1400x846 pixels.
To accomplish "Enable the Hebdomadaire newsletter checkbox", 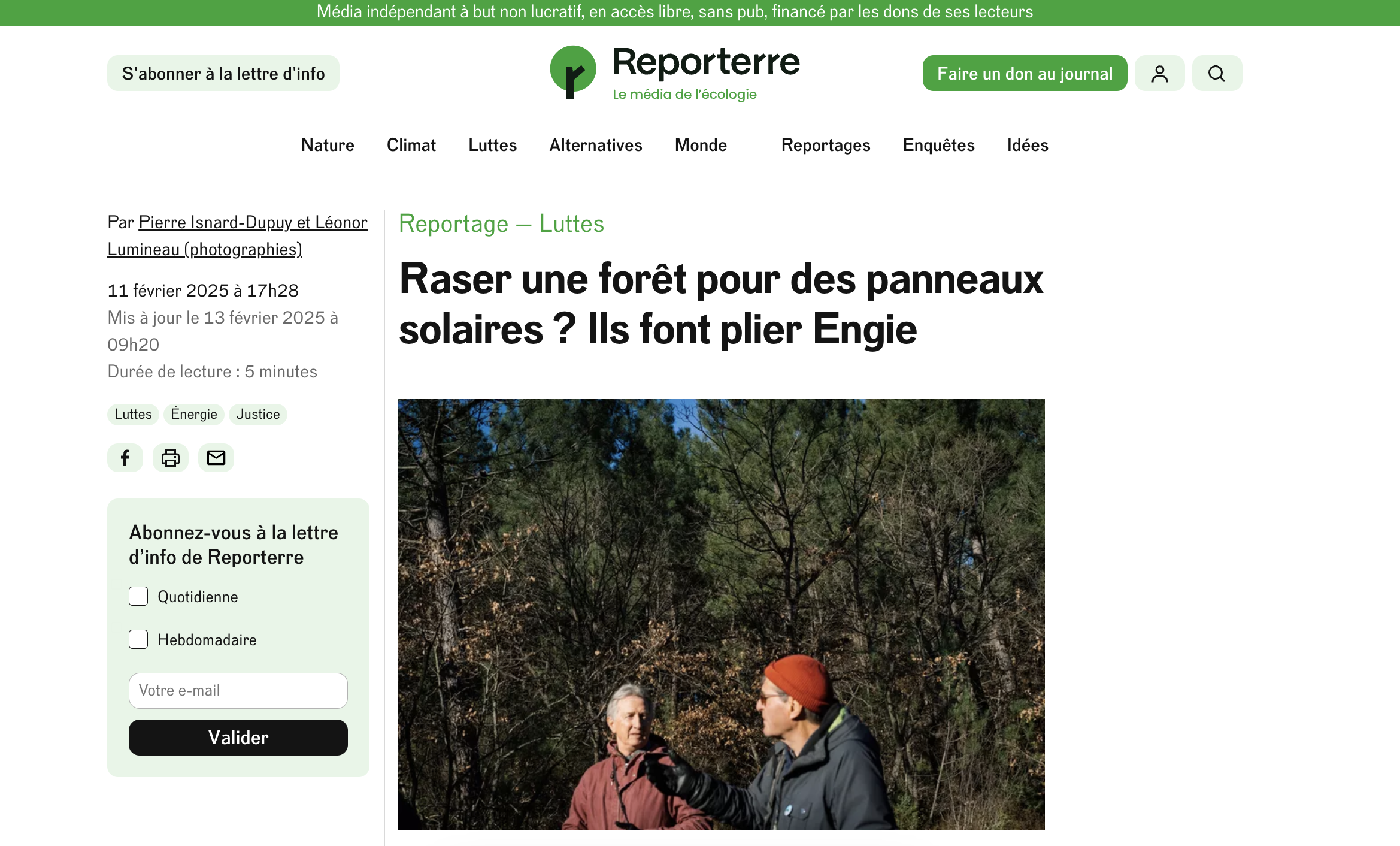I will 138,639.
